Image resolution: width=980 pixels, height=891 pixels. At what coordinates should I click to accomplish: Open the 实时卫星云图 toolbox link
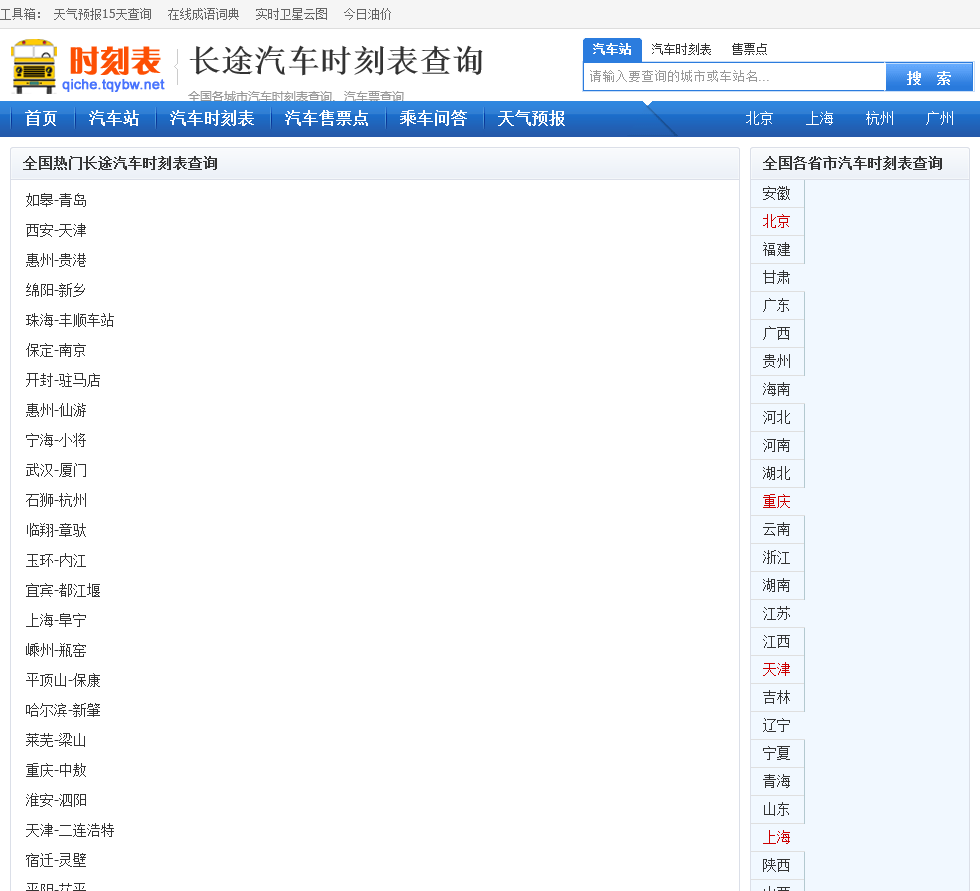point(291,14)
